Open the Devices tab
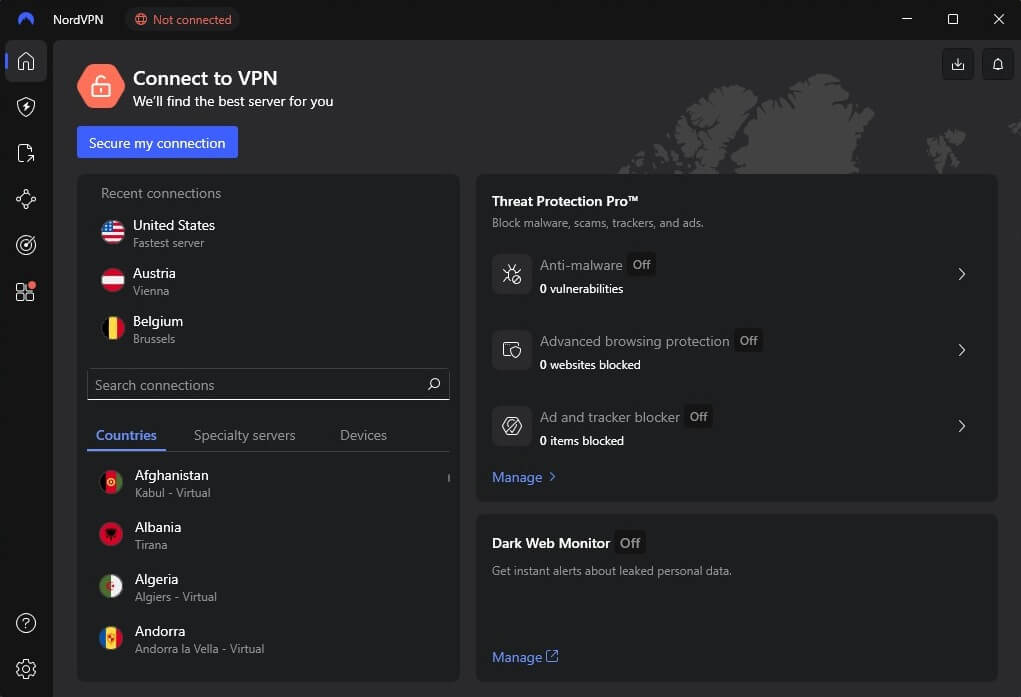The height and width of the screenshot is (697, 1021). pyautogui.click(x=362, y=435)
